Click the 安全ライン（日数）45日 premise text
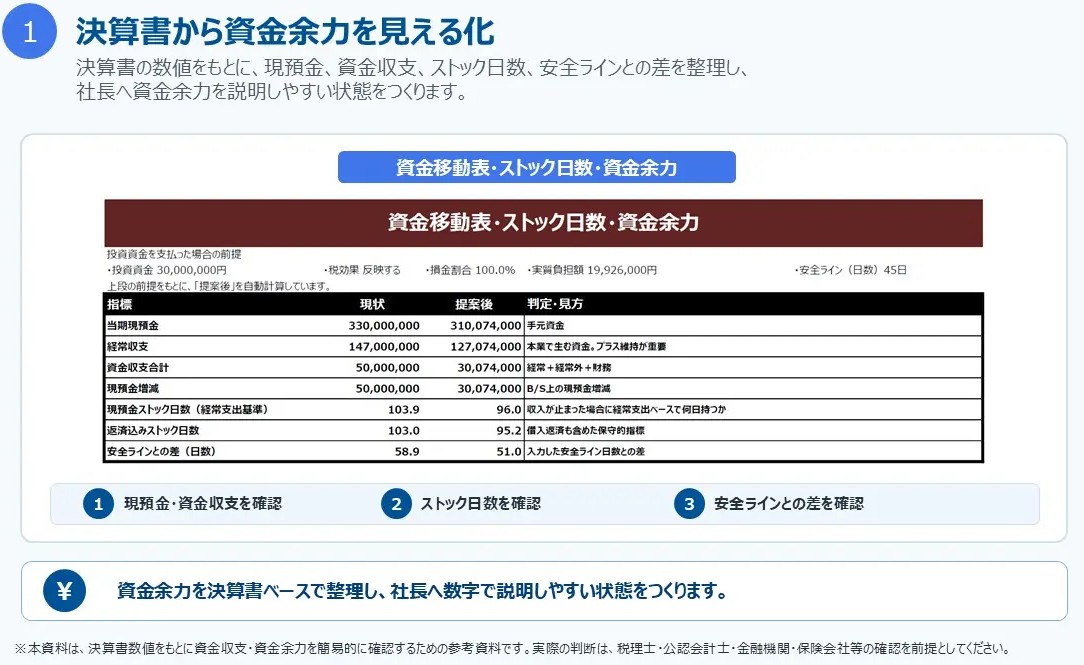The image size is (1084, 665). (850, 270)
